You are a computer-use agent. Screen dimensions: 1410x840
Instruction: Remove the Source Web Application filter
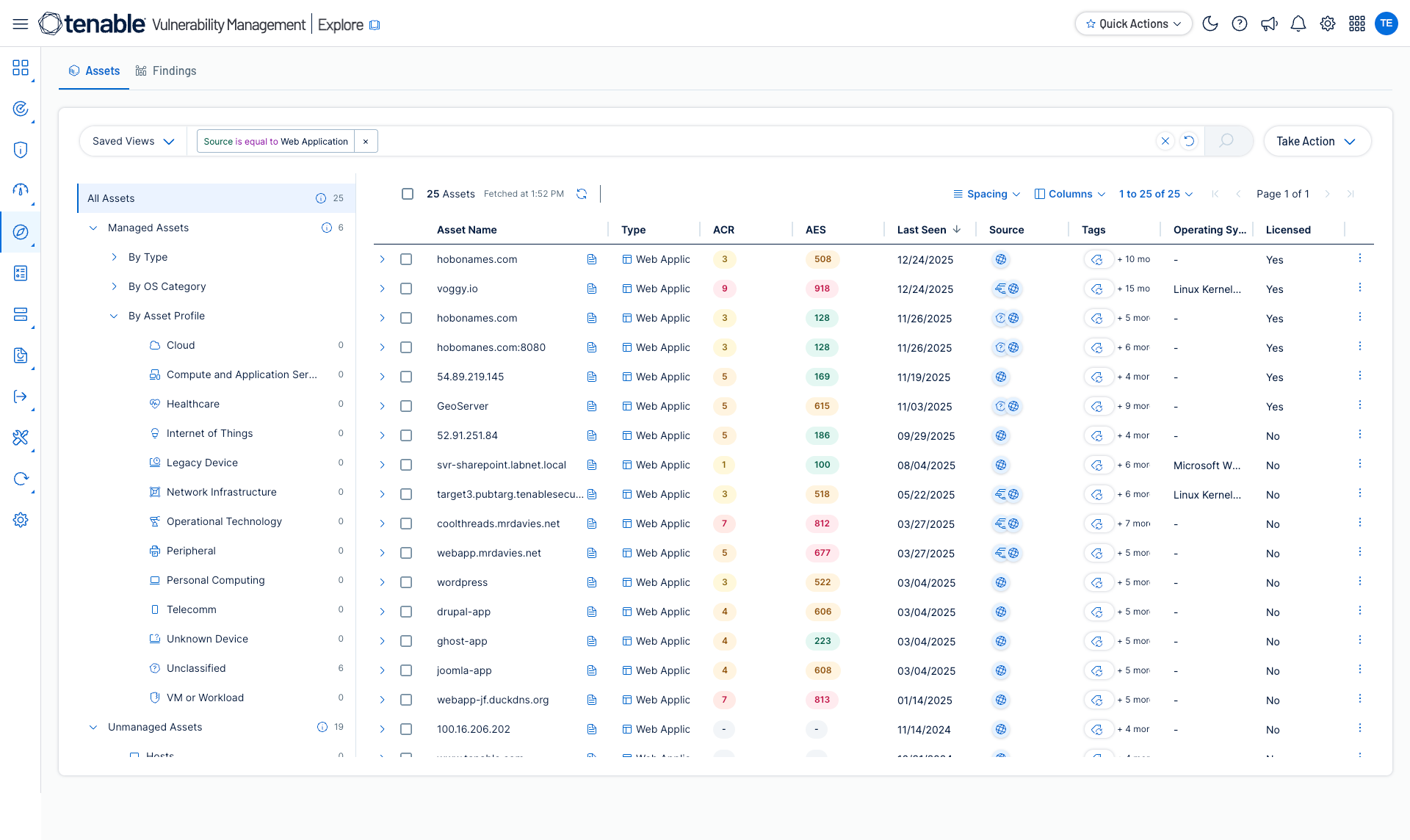tap(366, 141)
